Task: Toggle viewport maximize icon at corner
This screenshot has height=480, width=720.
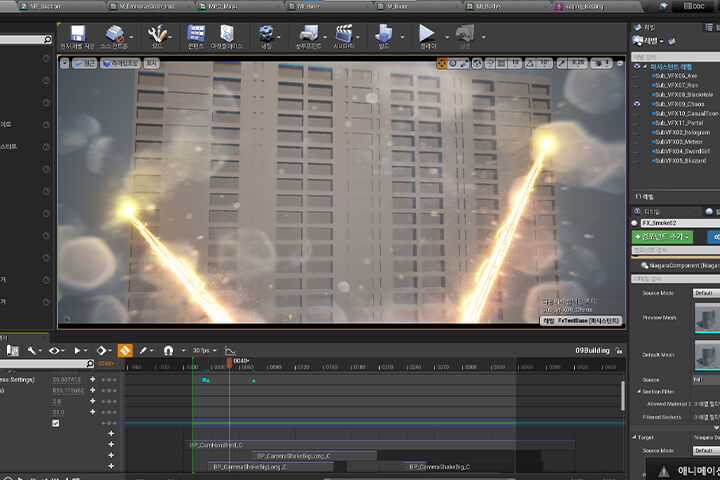Action: click(620, 63)
